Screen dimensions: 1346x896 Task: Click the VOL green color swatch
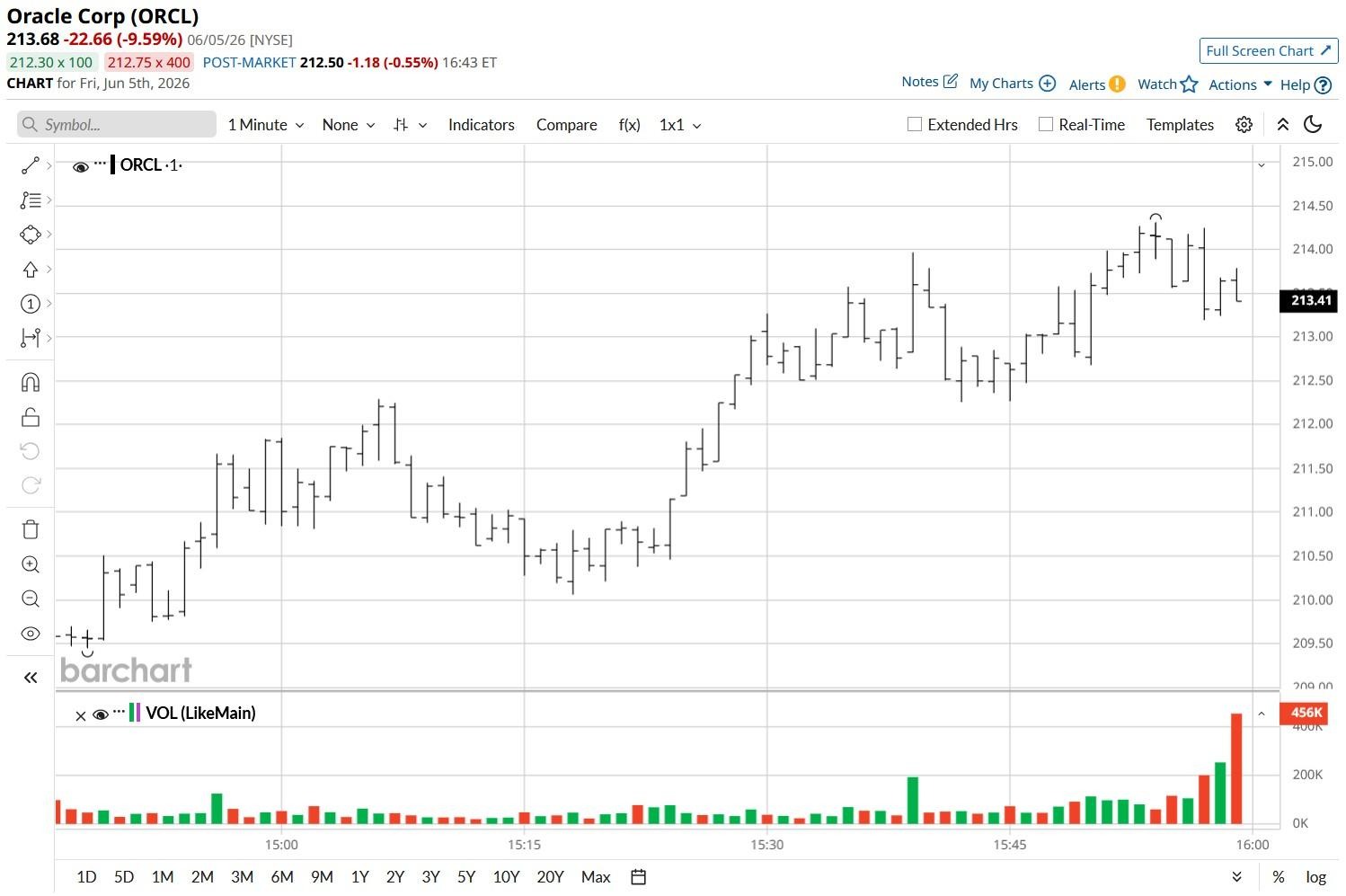(x=132, y=713)
